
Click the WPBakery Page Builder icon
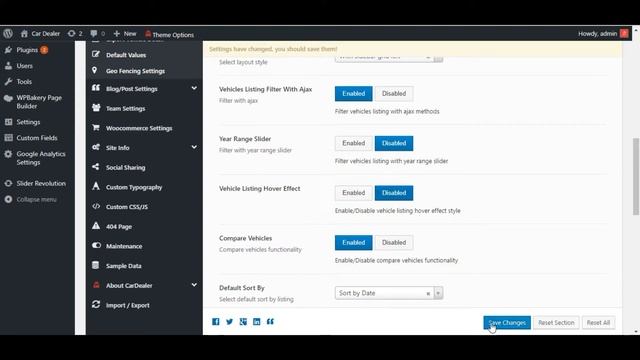[x=8, y=98]
